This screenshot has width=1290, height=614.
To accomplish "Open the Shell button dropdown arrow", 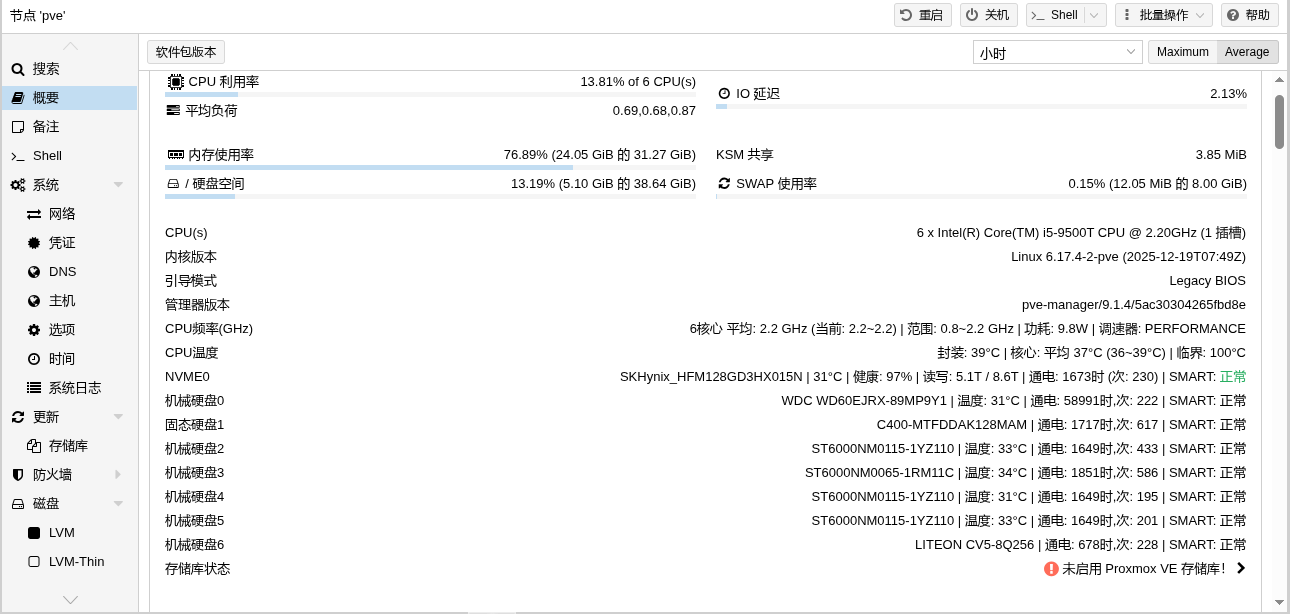I will point(1096,15).
